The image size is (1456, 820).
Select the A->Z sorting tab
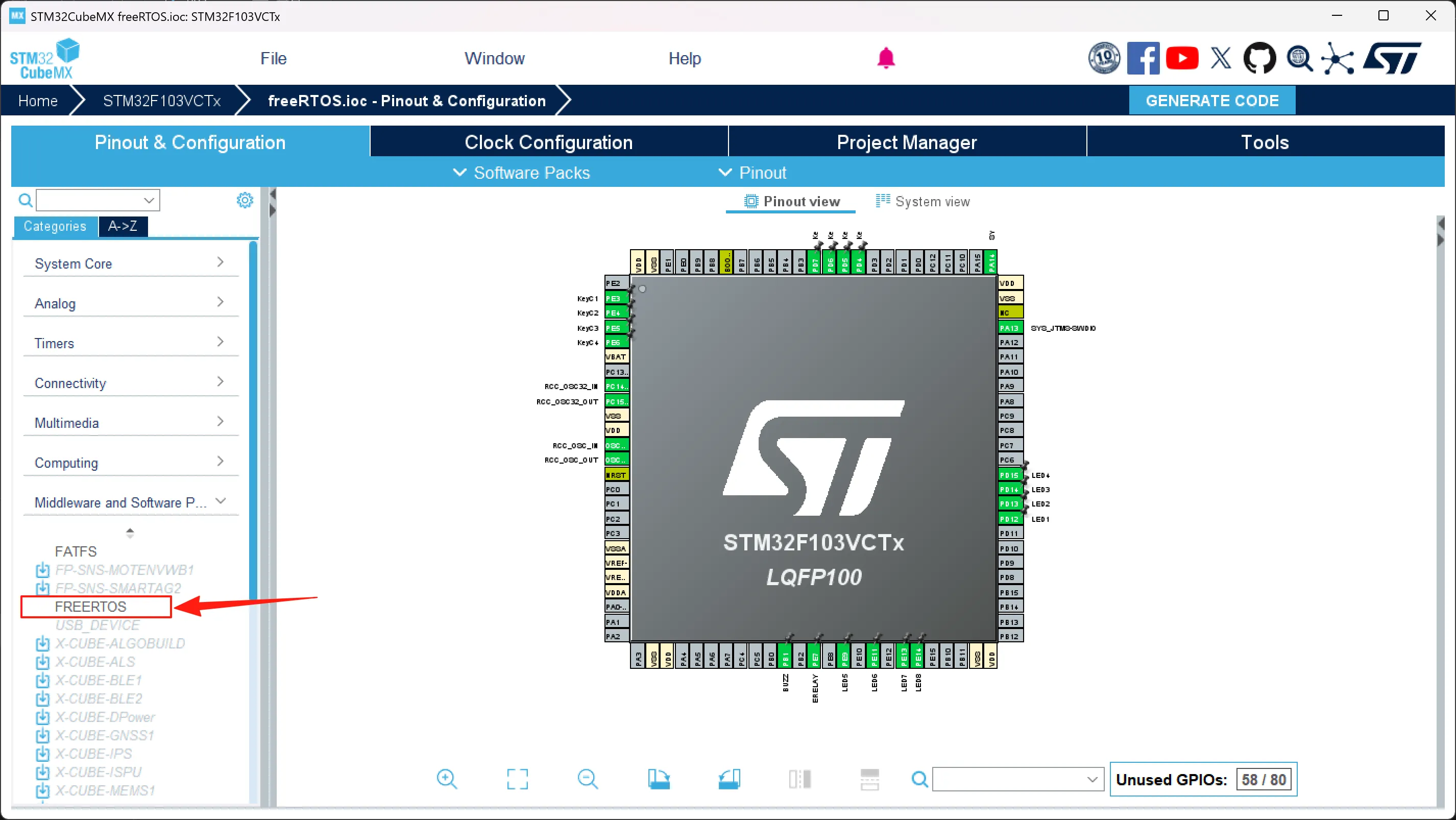(123, 226)
